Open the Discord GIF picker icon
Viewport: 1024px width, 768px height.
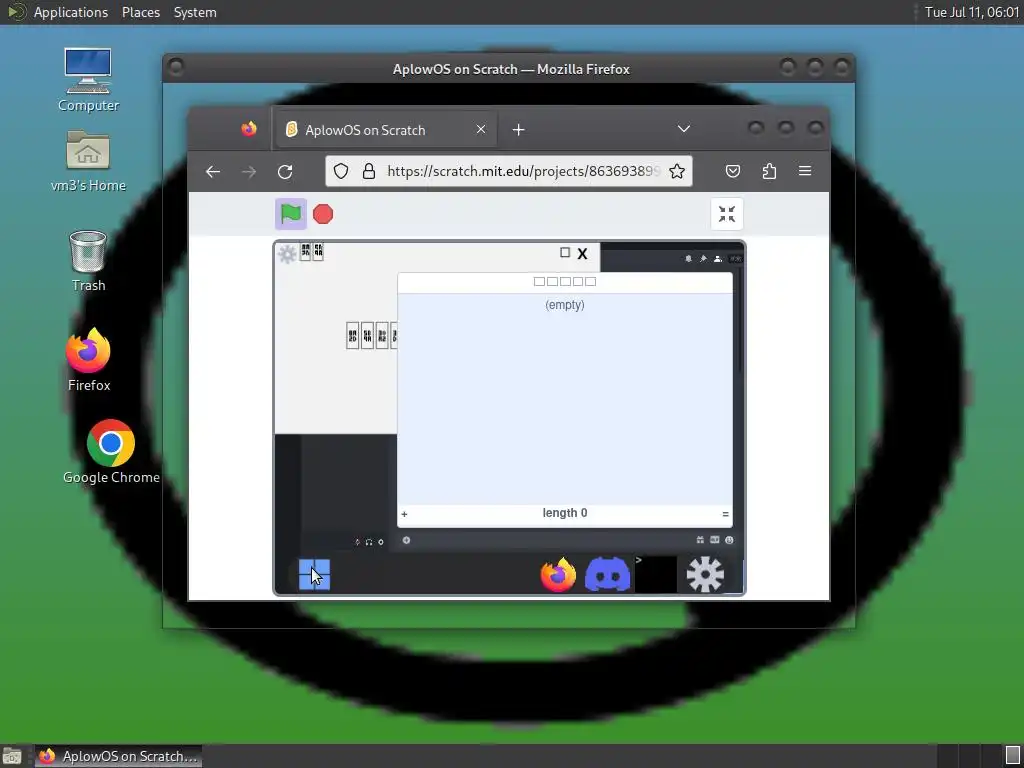[x=714, y=540]
